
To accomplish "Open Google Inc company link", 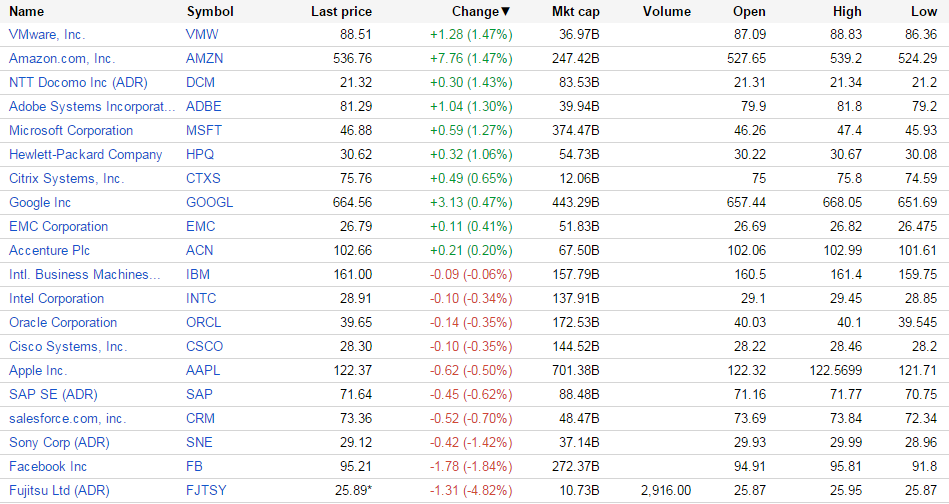I will [x=40, y=202].
